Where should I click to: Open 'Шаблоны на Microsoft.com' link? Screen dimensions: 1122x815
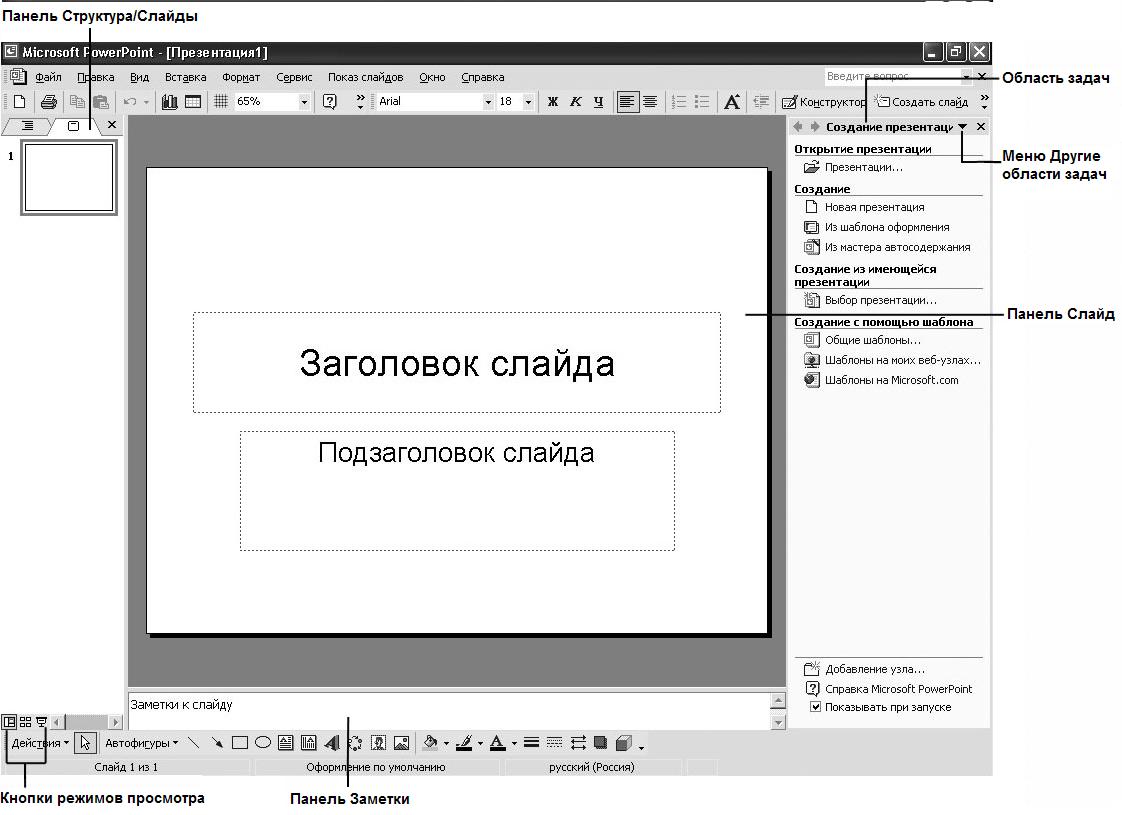(892, 380)
